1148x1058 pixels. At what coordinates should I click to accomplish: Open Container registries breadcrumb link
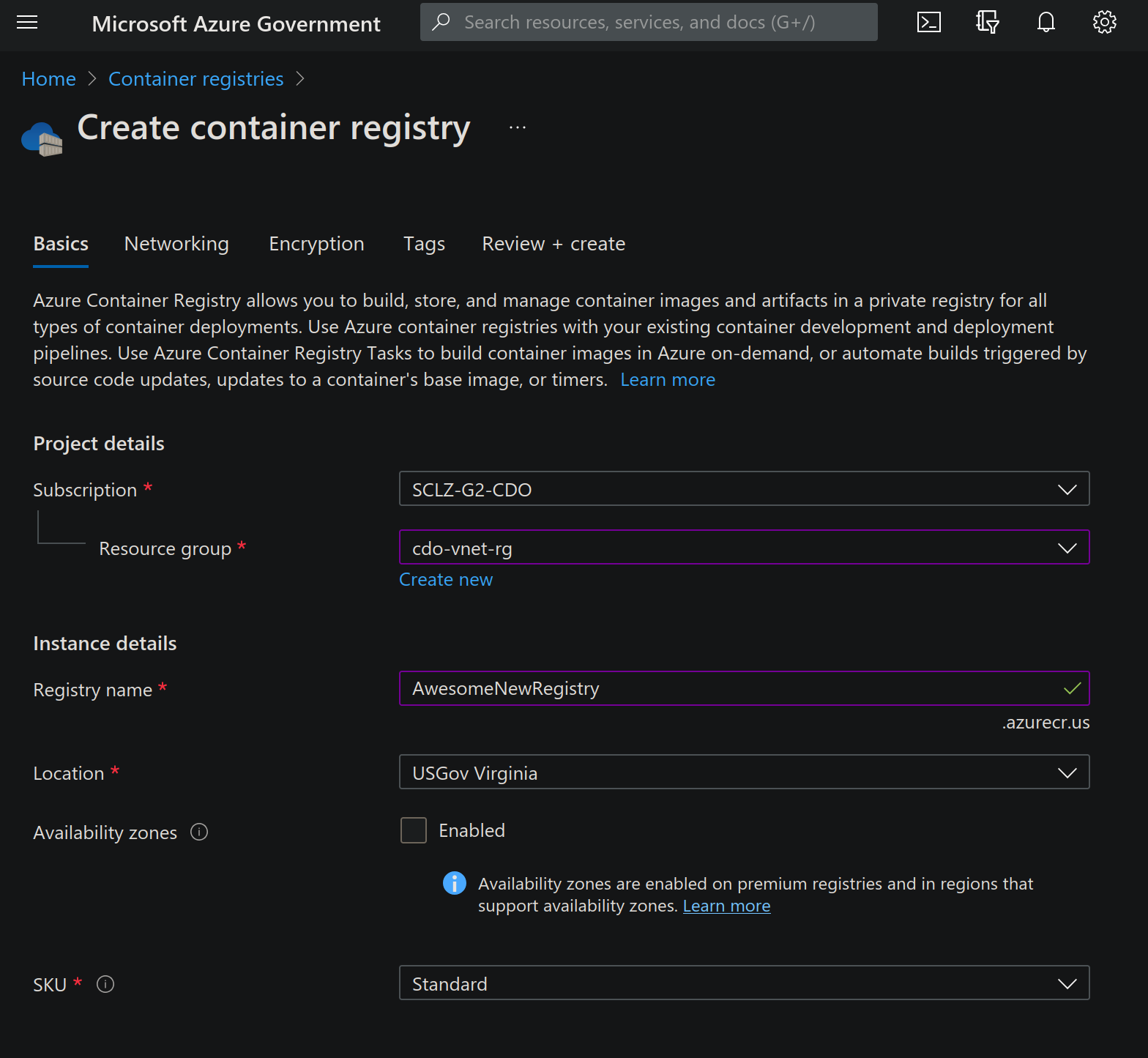(196, 78)
